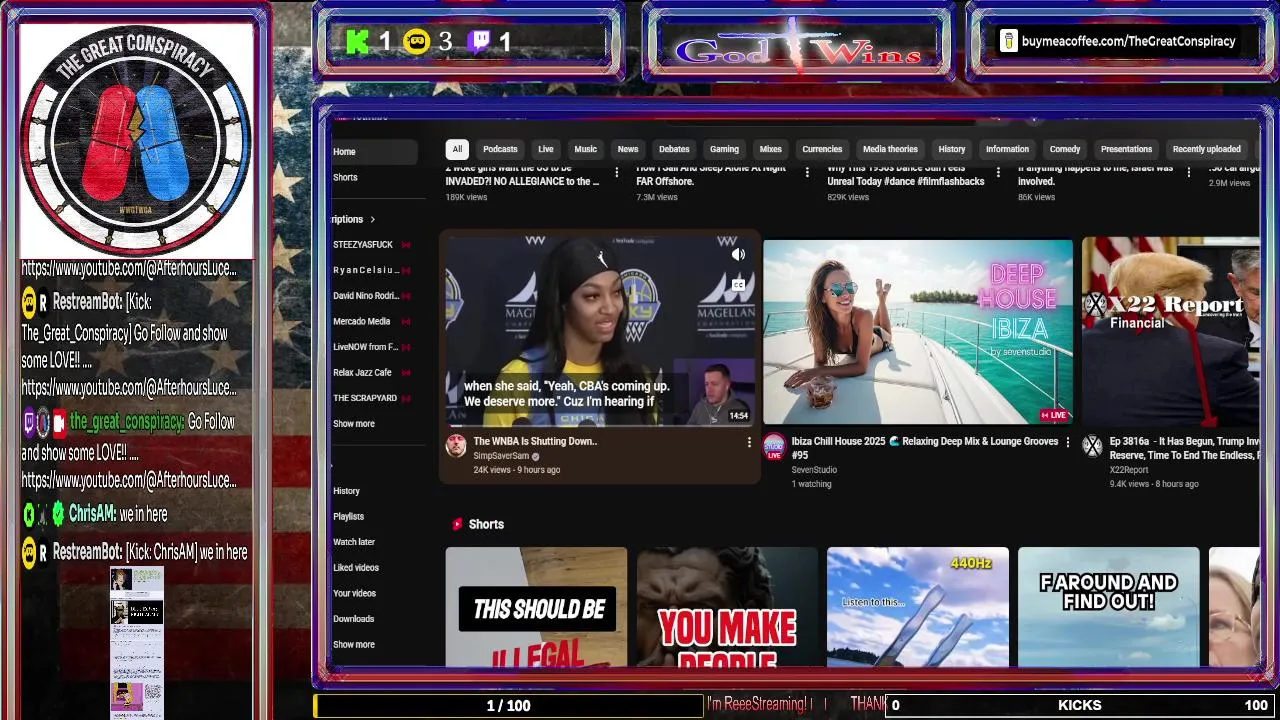Click the verified badge next to SimpSaverSam
Viewport: 1280px width, 720px height.
tap(536, 456)
